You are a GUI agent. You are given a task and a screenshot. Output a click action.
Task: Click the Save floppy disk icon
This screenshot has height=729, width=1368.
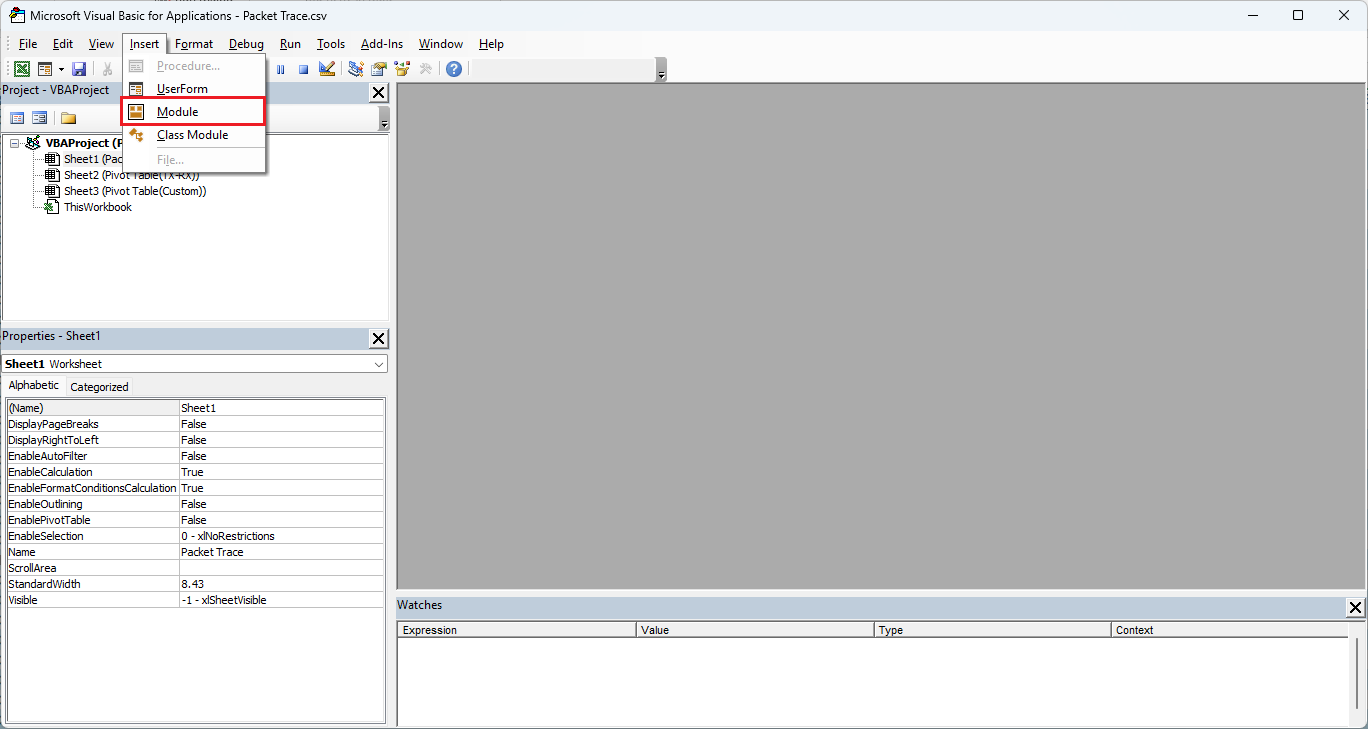coord(79,69)
